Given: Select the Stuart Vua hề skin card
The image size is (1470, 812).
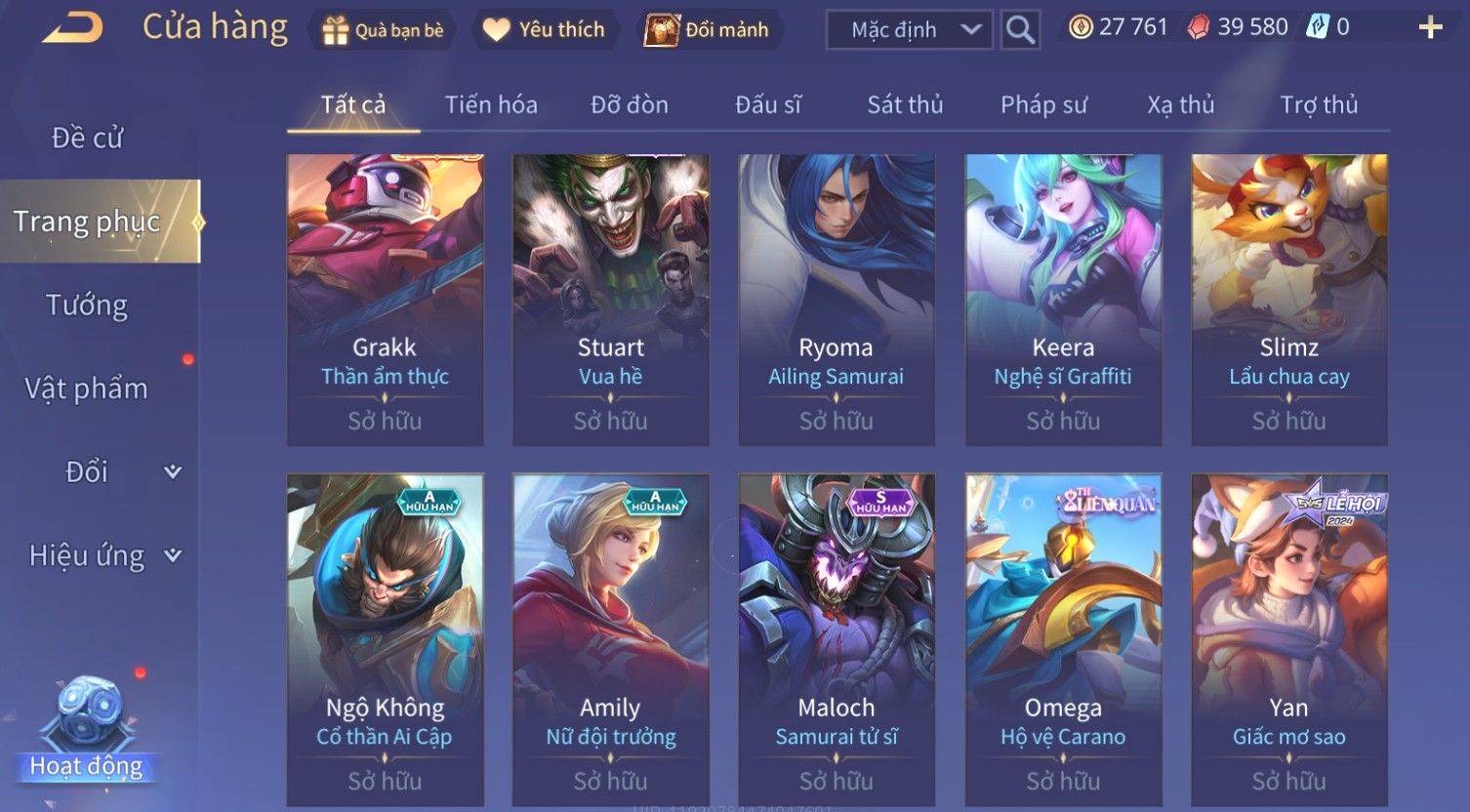Looking at the screenshot, I should (611, 300).
